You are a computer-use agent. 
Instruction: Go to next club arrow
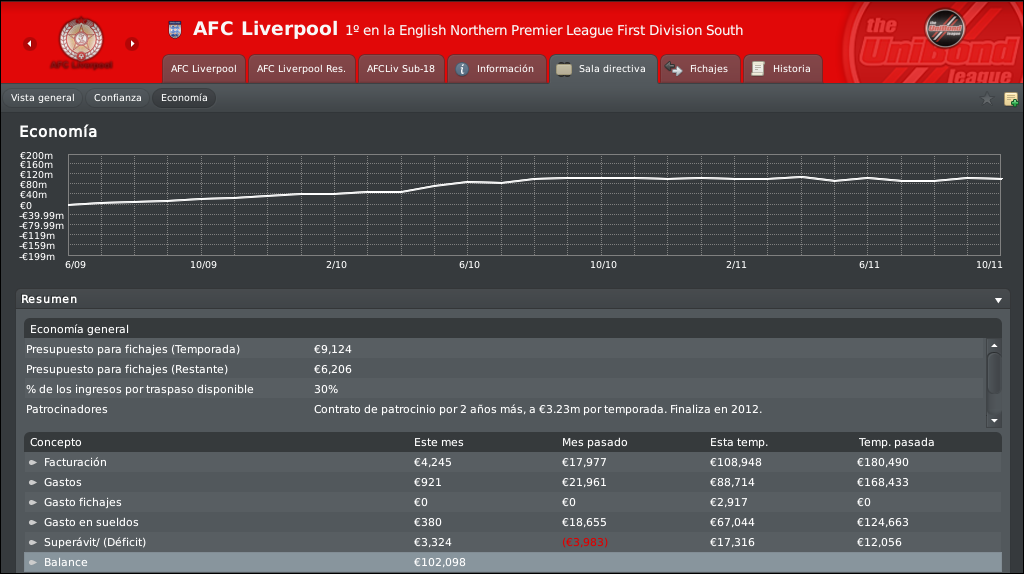point(132,44)
